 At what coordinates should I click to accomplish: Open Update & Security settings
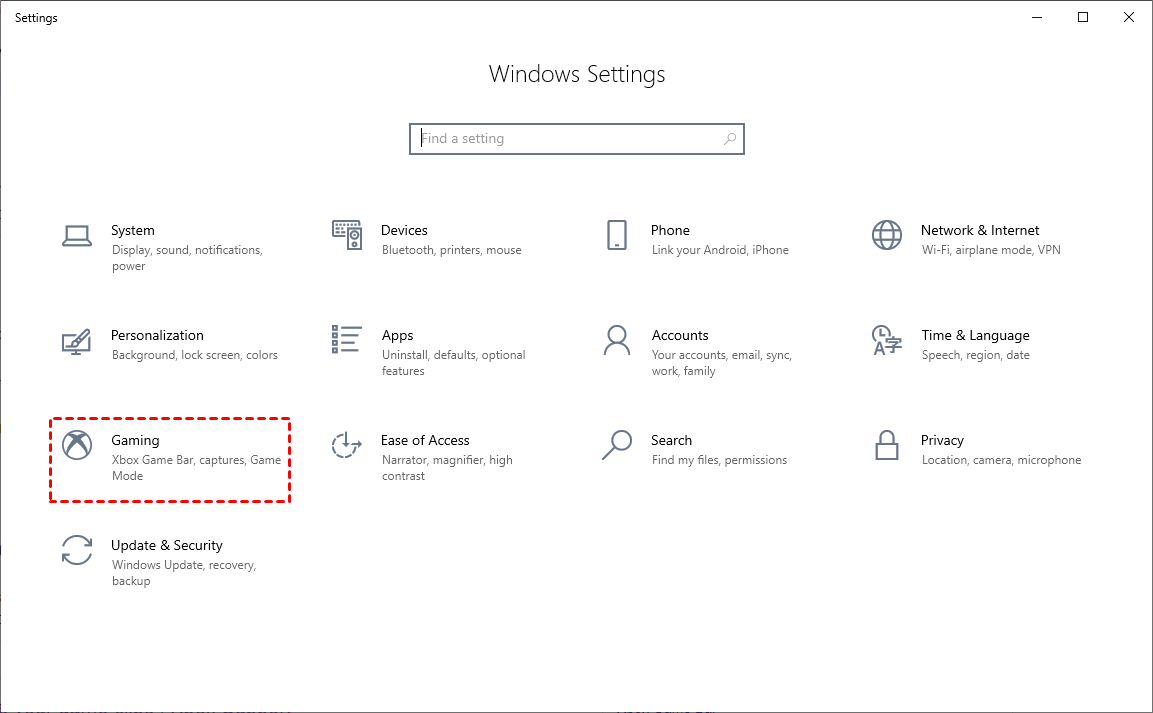166,545
